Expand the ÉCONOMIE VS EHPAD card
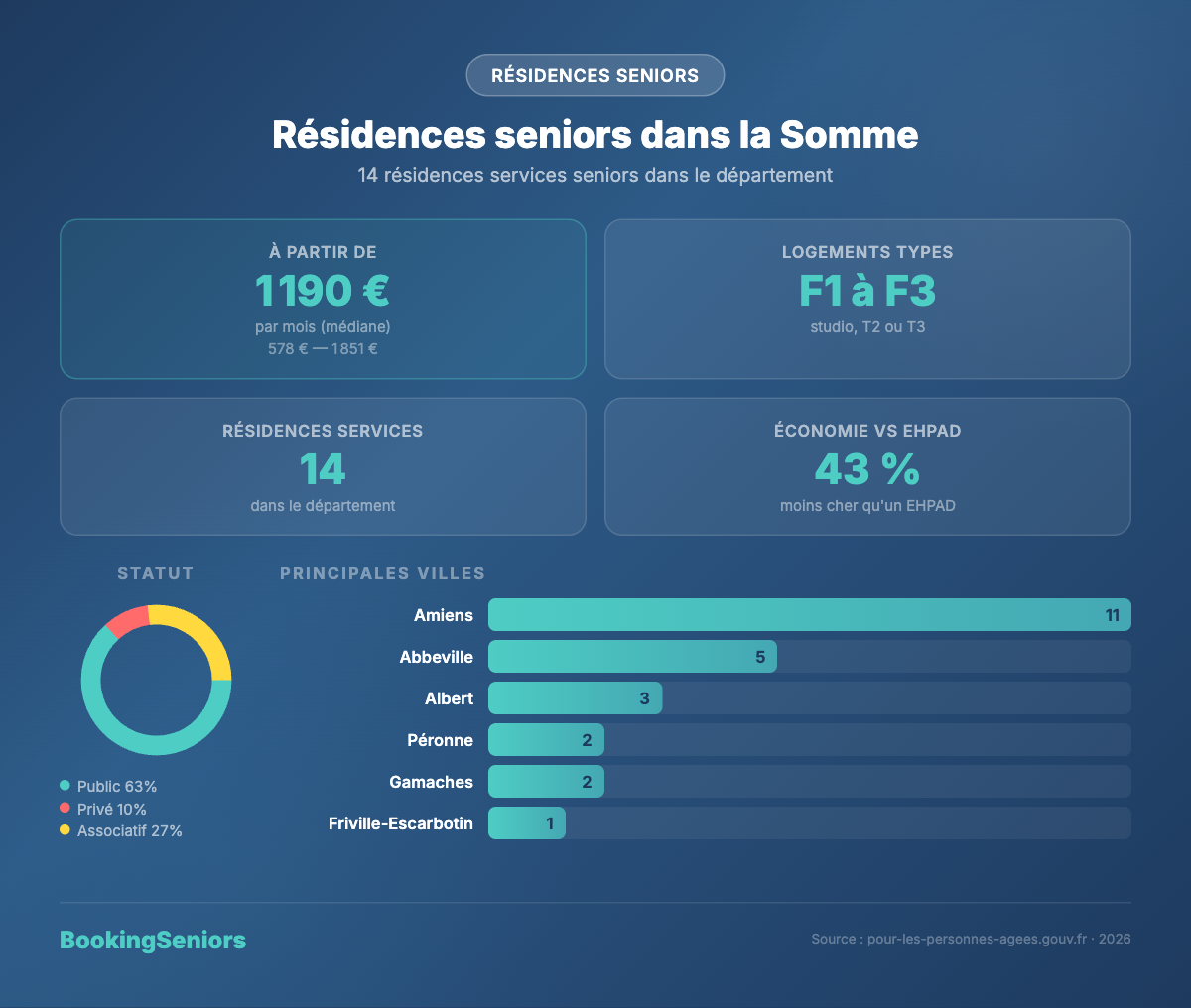 pyautogui.click(x=867, y=466)
